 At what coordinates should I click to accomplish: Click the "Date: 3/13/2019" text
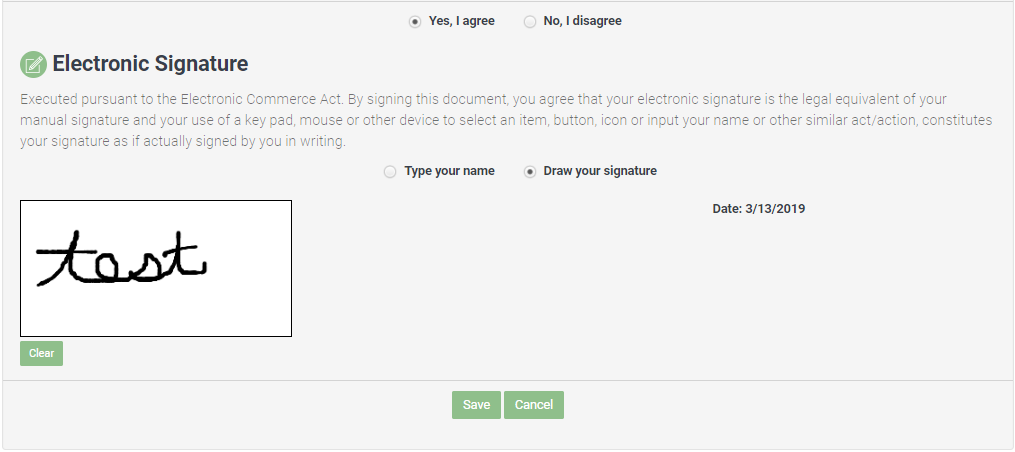pyautogui.click(x=758, y=209)
